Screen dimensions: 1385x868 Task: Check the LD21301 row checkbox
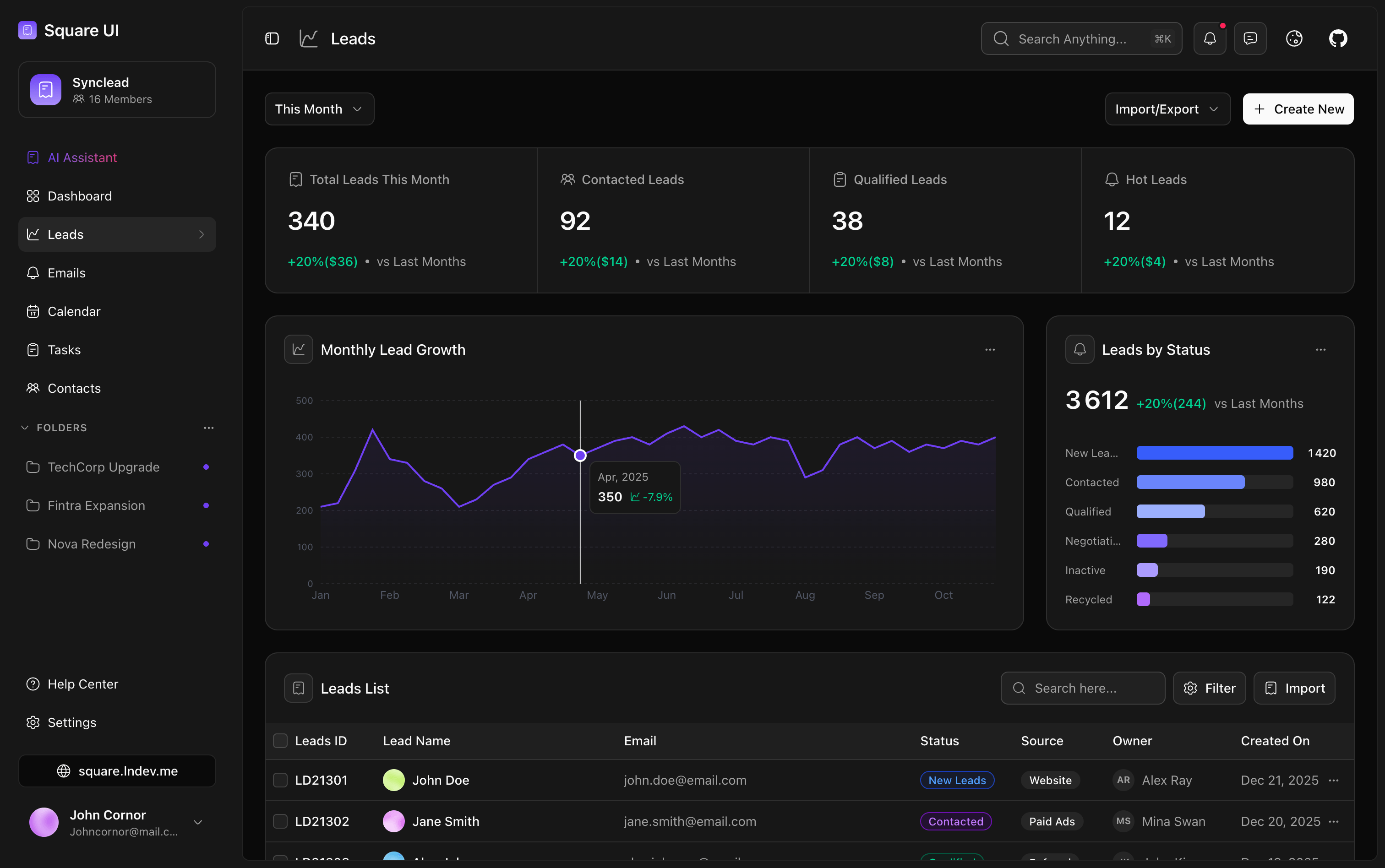pos(280,780)
